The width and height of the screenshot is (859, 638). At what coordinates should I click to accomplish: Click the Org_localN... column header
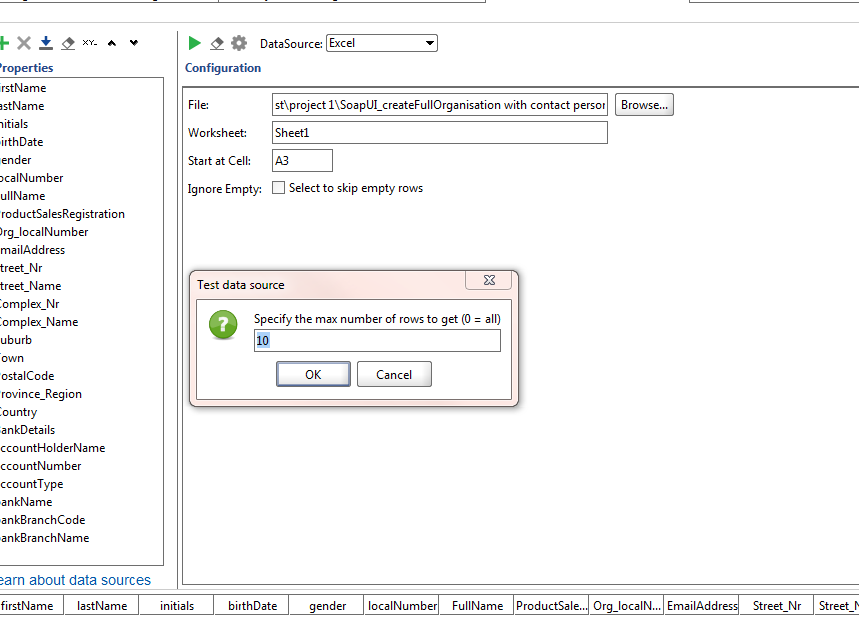[x=627, y=606]
